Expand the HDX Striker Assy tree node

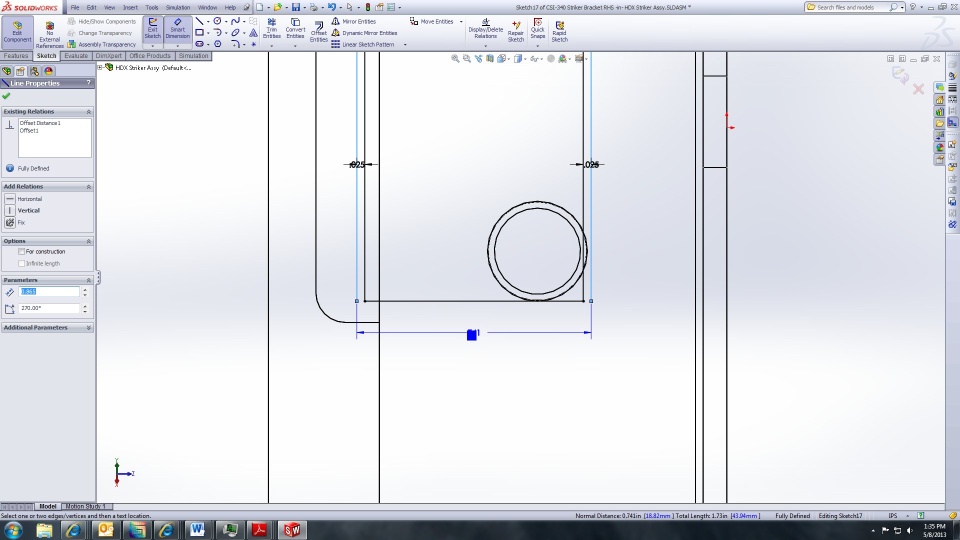[x=100, y=67]
